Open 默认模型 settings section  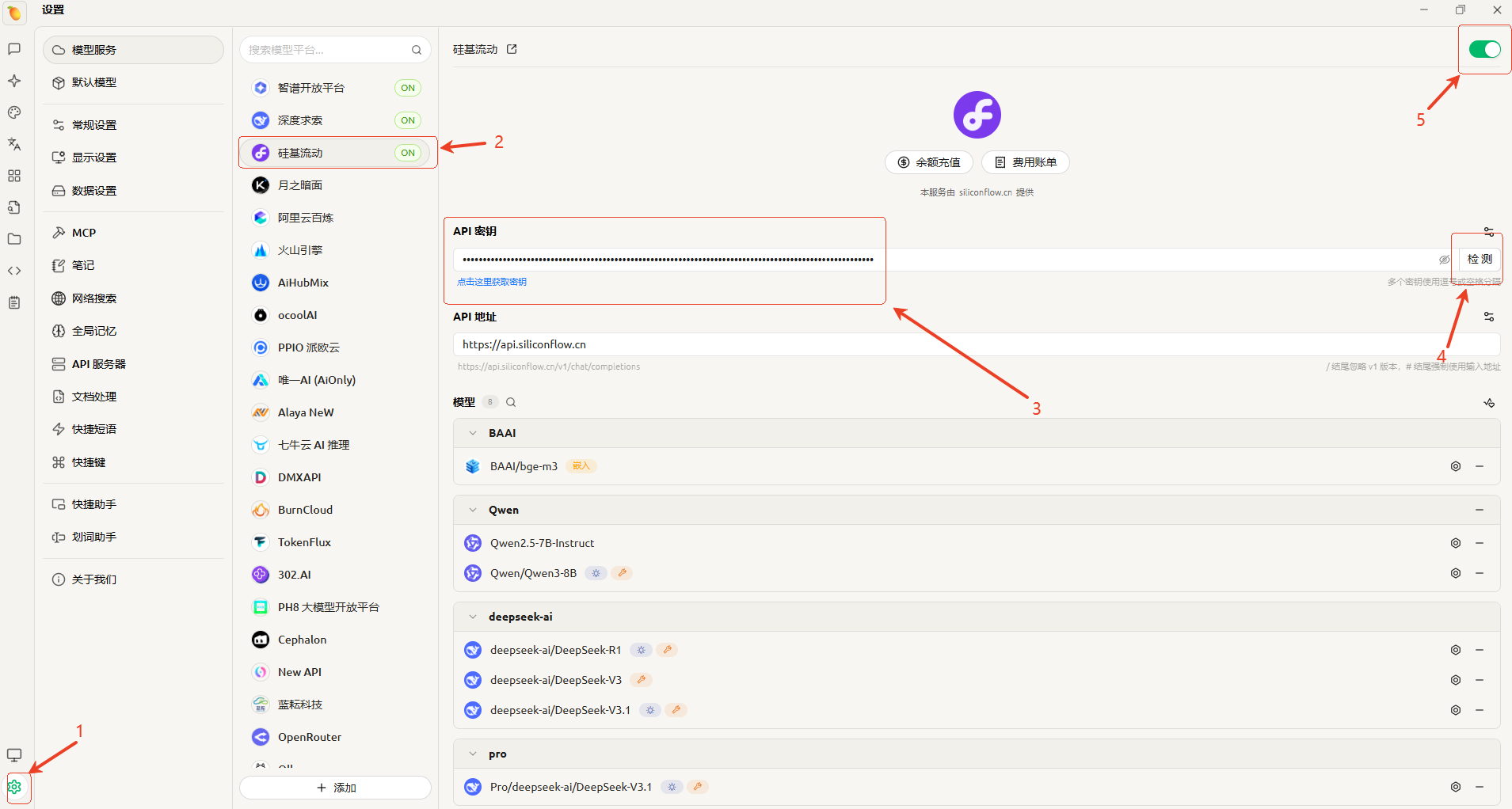pyautogui.click(x=94, y=82)
